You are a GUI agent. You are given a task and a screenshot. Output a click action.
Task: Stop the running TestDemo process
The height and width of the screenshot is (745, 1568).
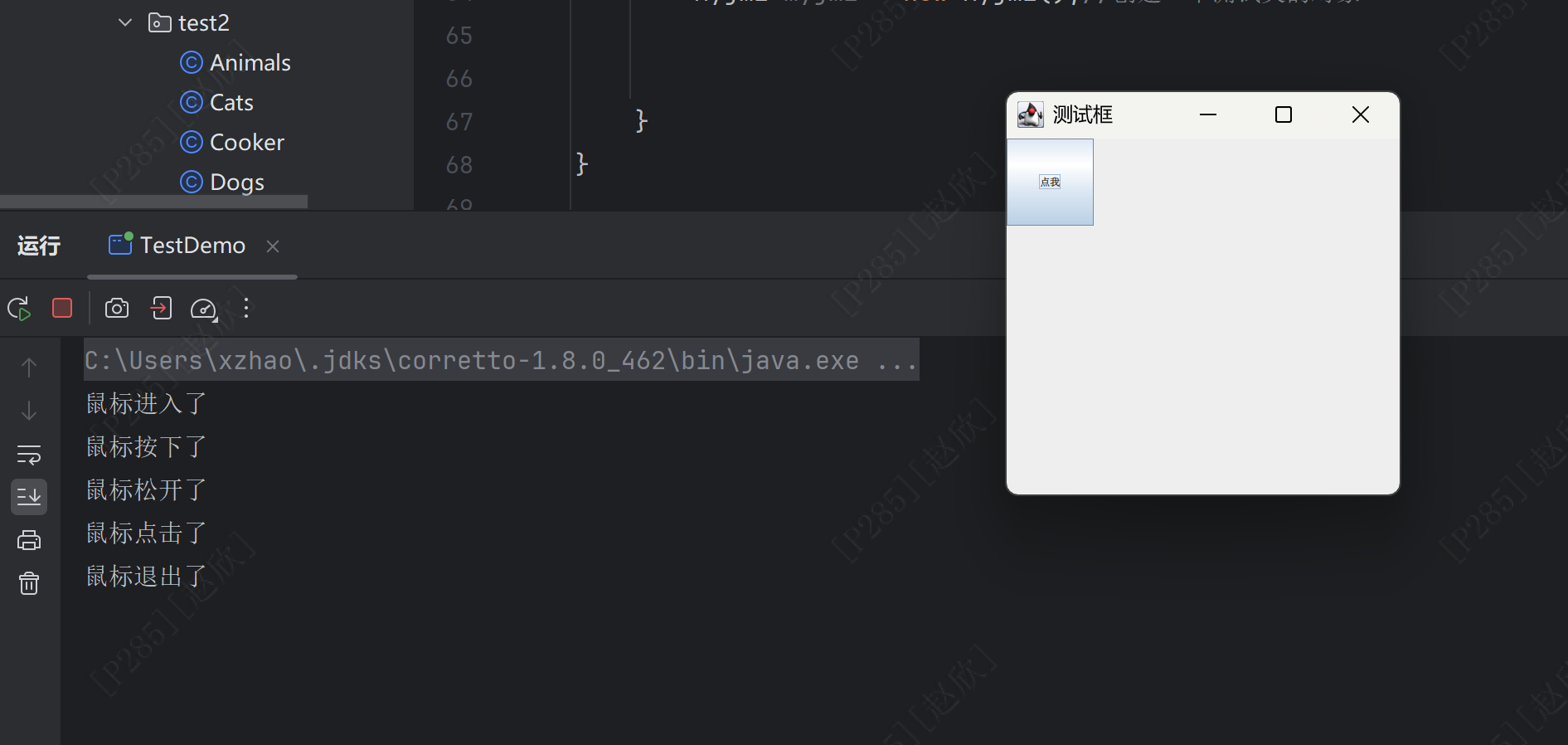[62, 309]
